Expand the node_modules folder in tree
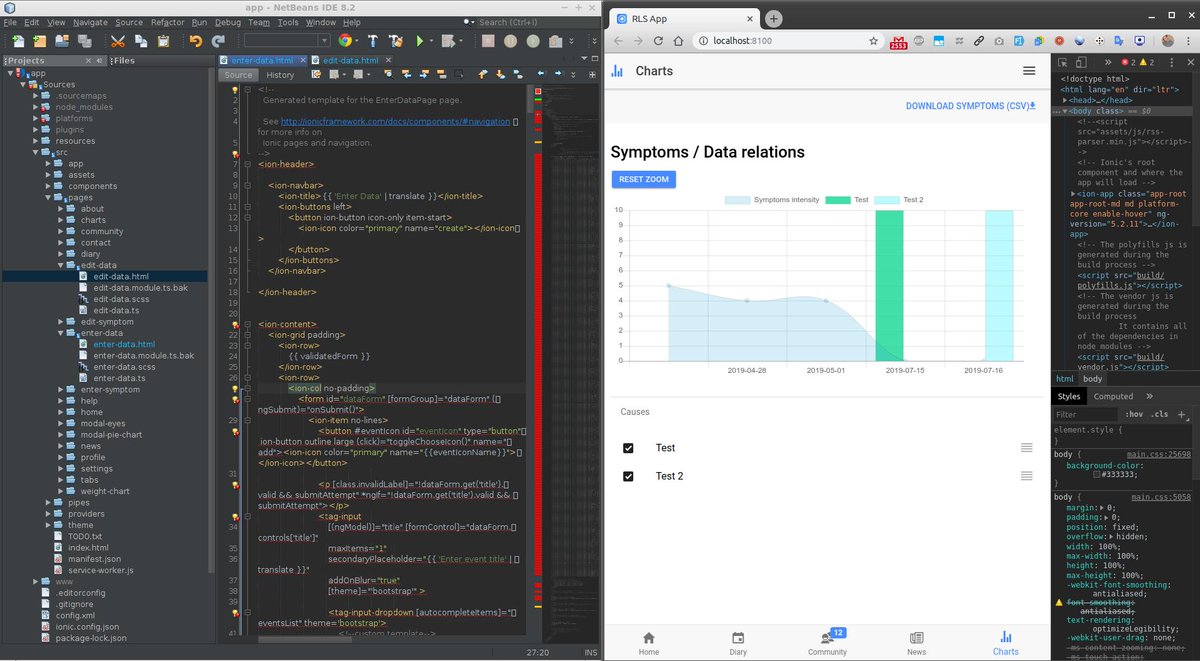 pos(35,107)
